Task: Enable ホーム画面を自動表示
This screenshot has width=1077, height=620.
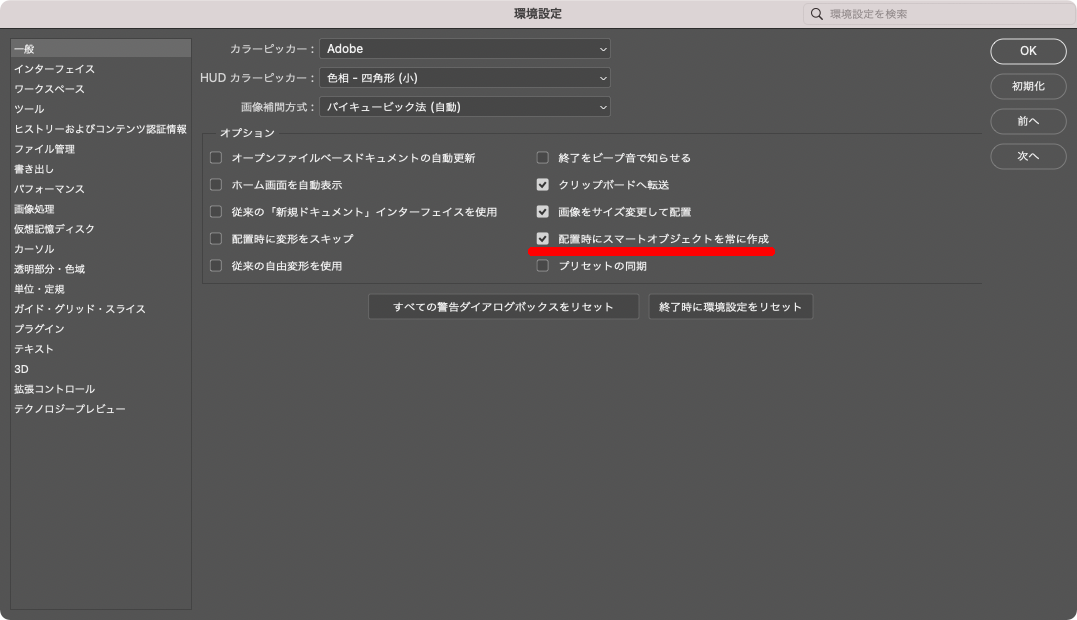Action: tap(216, 184)
